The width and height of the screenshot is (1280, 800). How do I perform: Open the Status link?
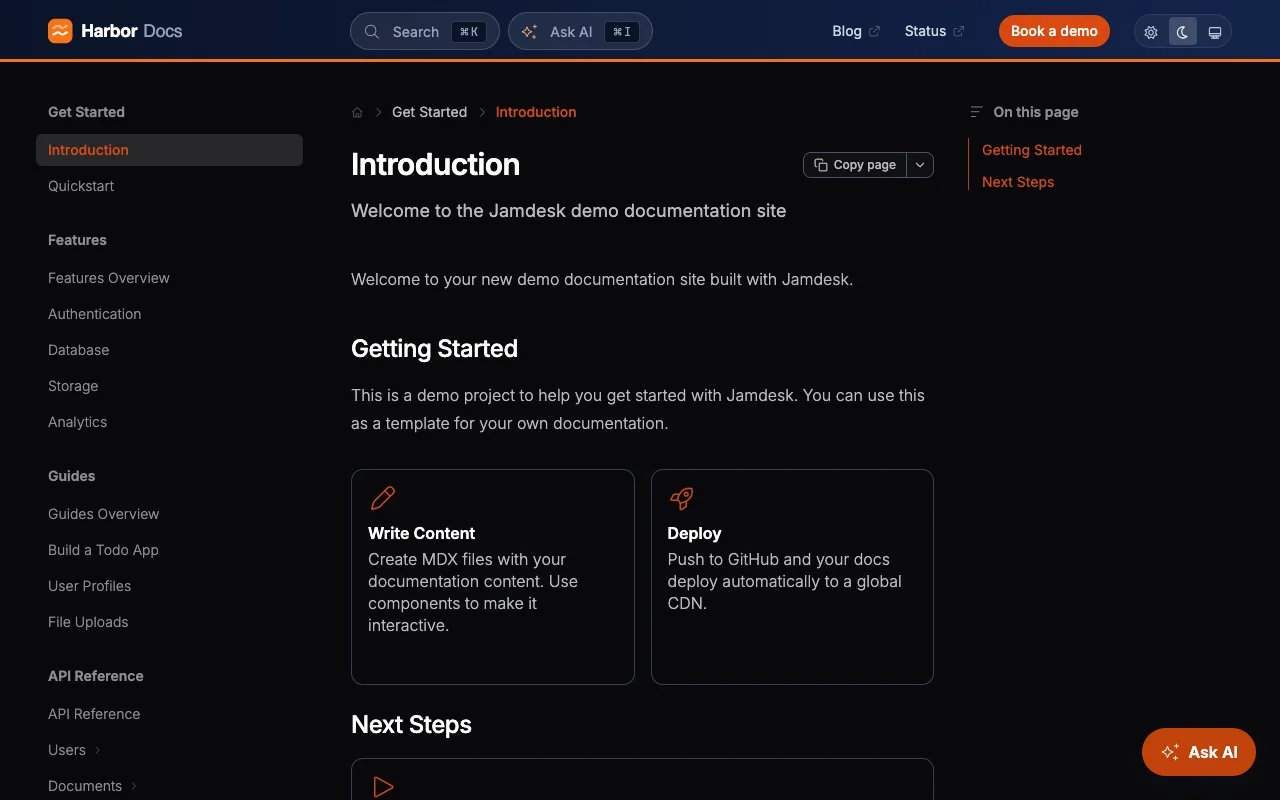click(x=934, y=31)
